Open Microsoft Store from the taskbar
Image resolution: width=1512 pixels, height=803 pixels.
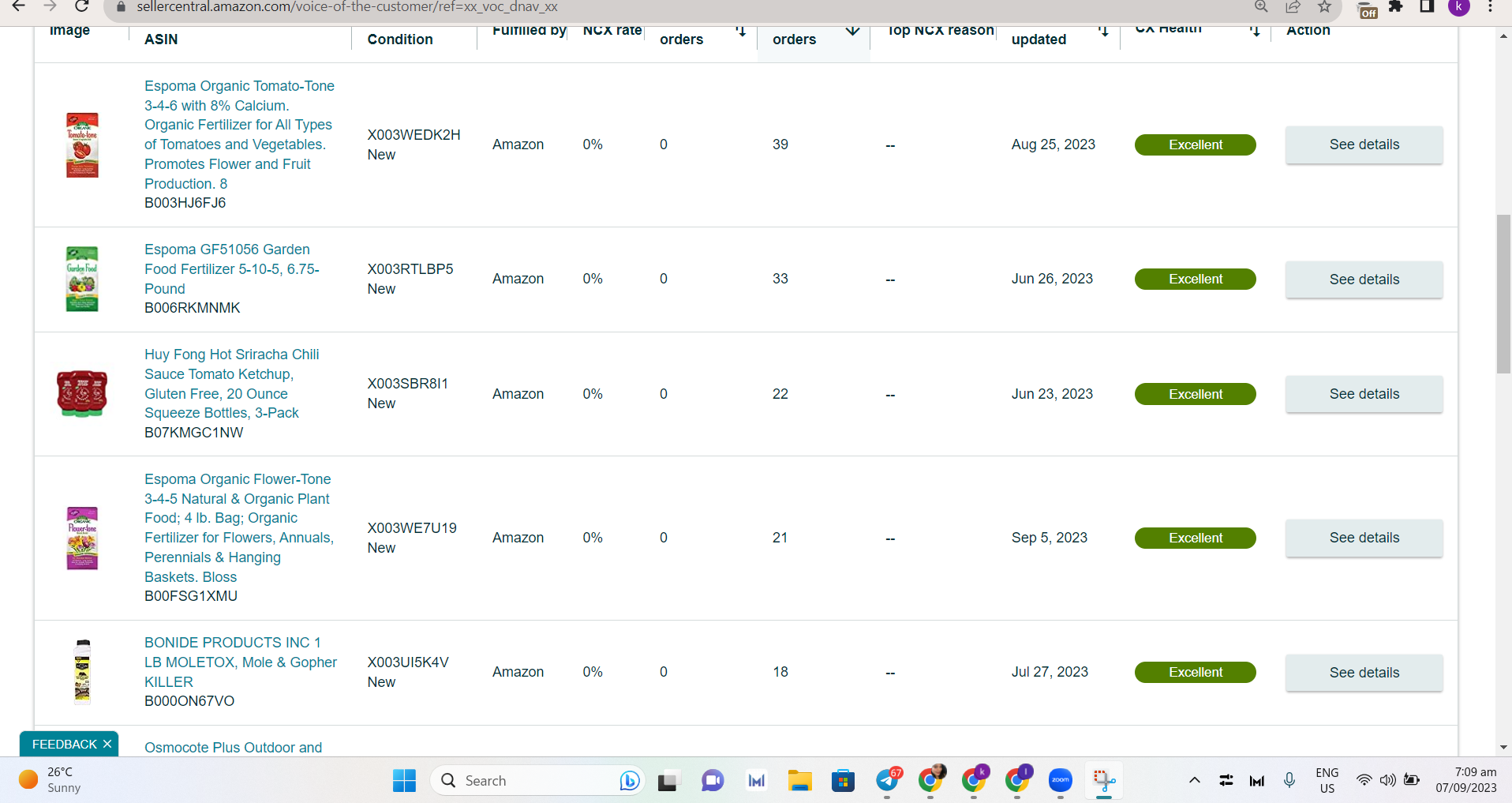[x=843, y=781]
